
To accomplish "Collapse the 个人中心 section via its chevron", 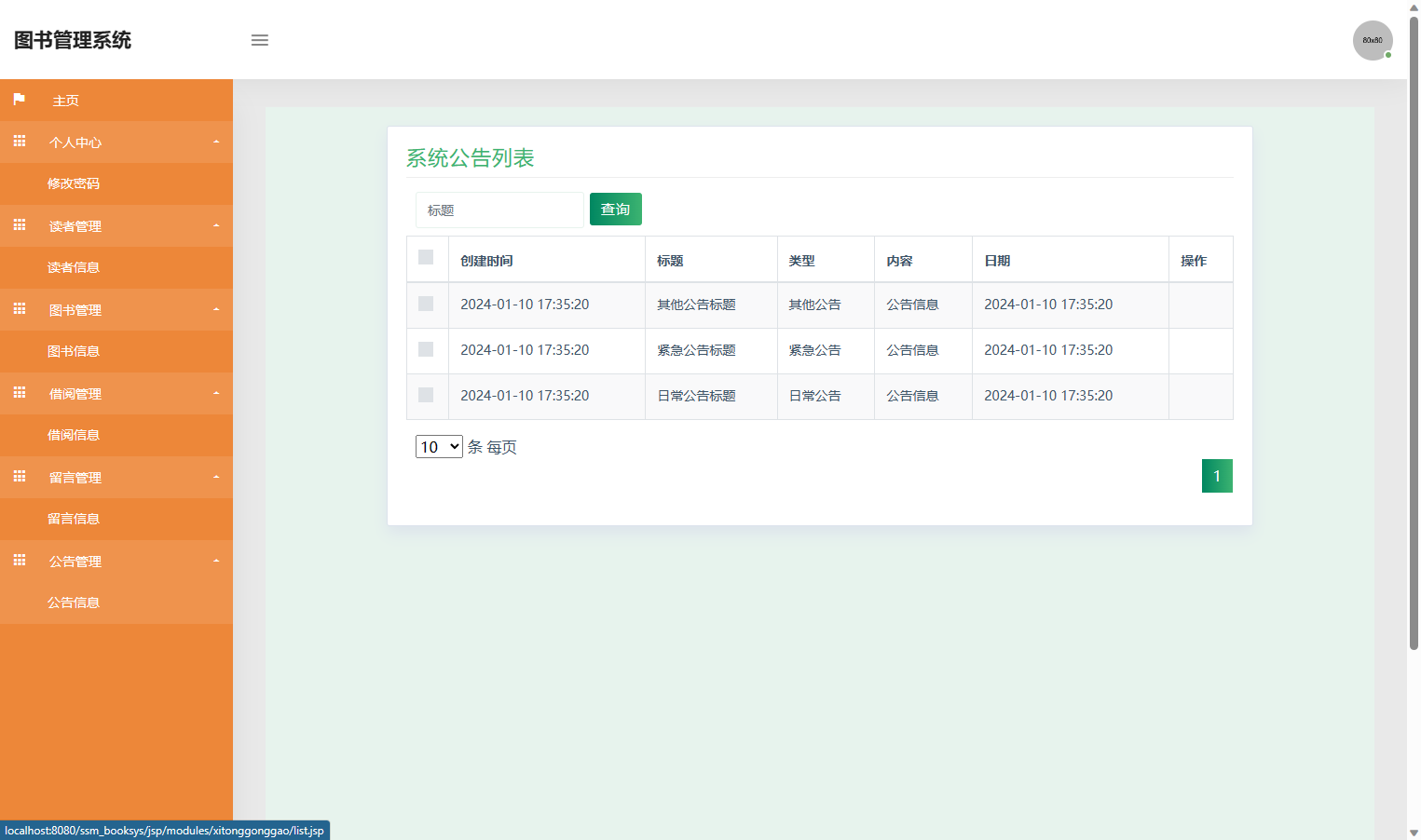I will [x=216, y=142].
